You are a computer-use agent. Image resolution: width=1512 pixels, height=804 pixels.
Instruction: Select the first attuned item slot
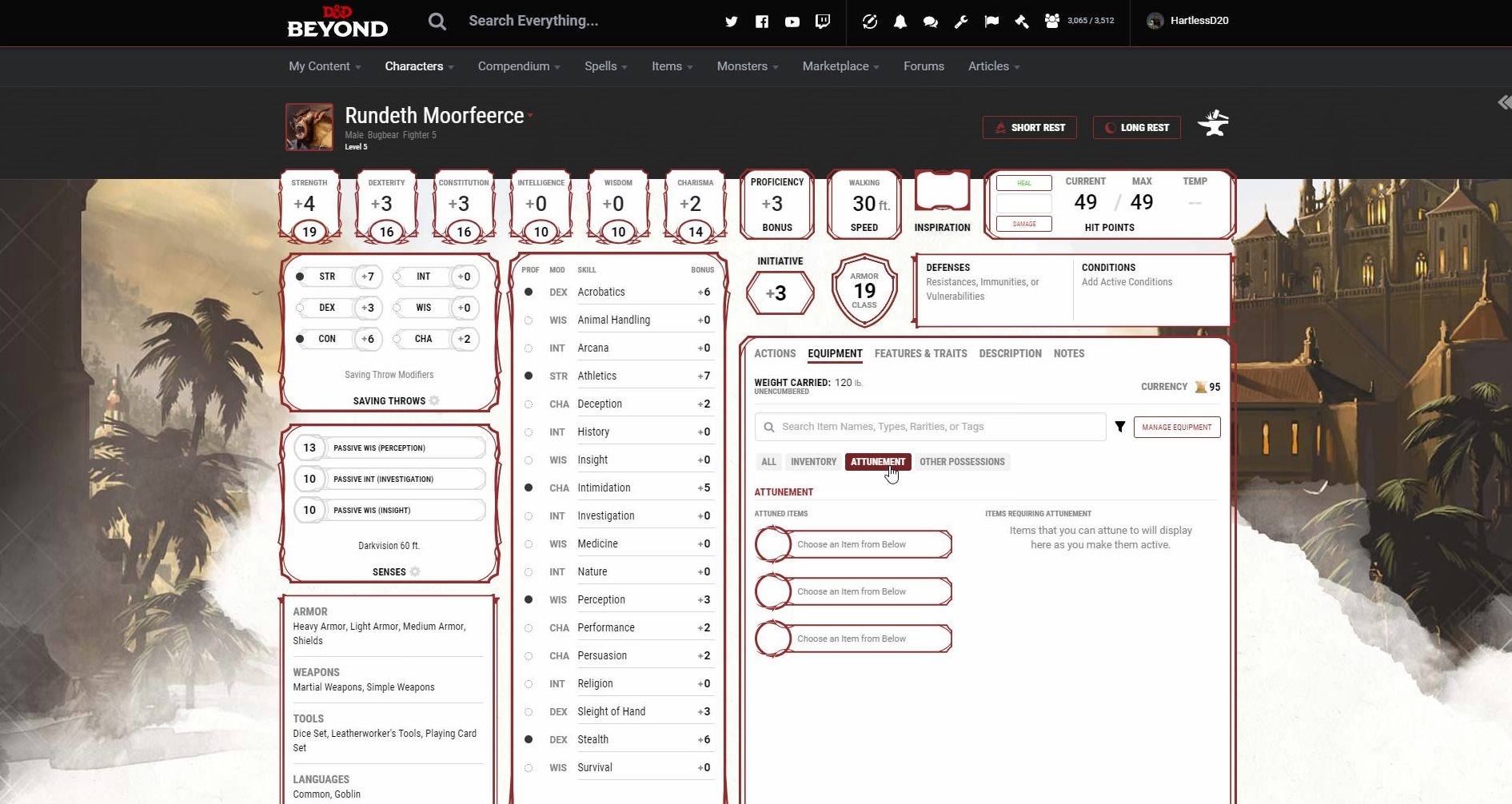coord(853,544)
